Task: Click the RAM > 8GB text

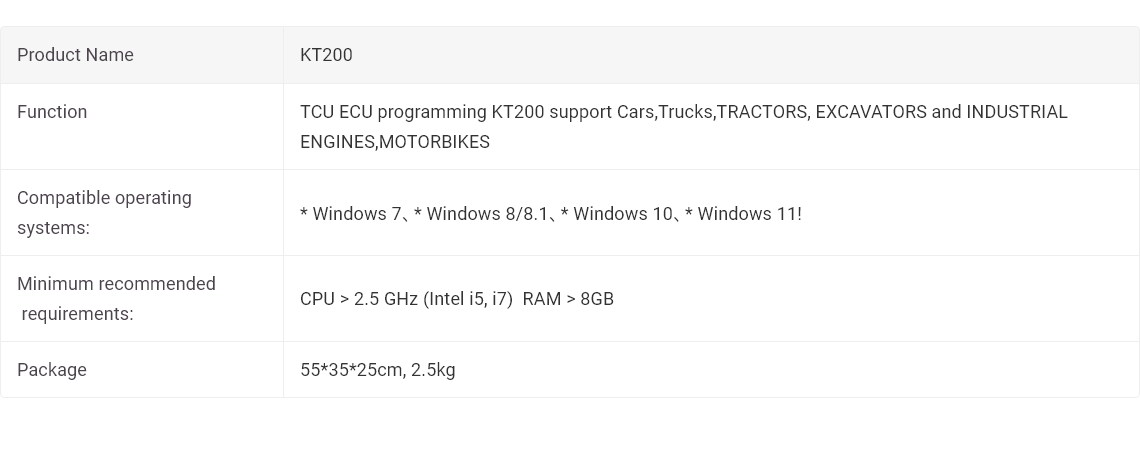Action: pos(568,299)
